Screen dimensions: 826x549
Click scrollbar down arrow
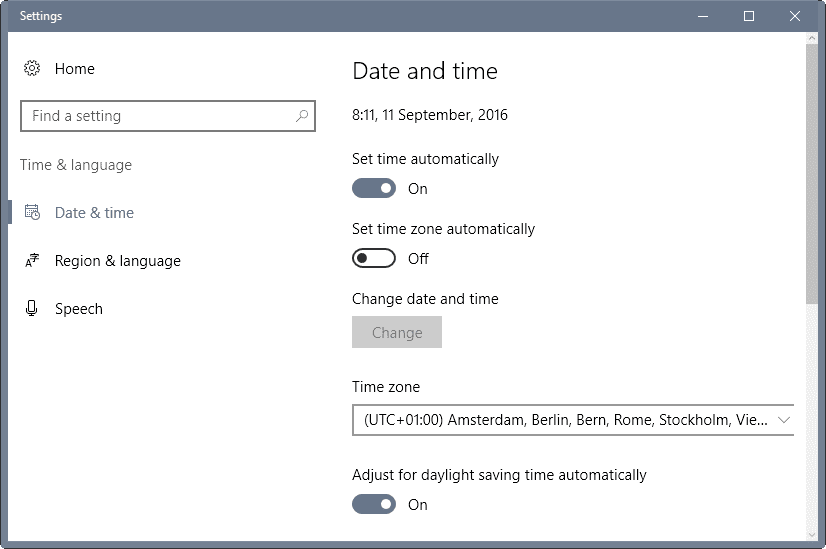click(811, 535)
